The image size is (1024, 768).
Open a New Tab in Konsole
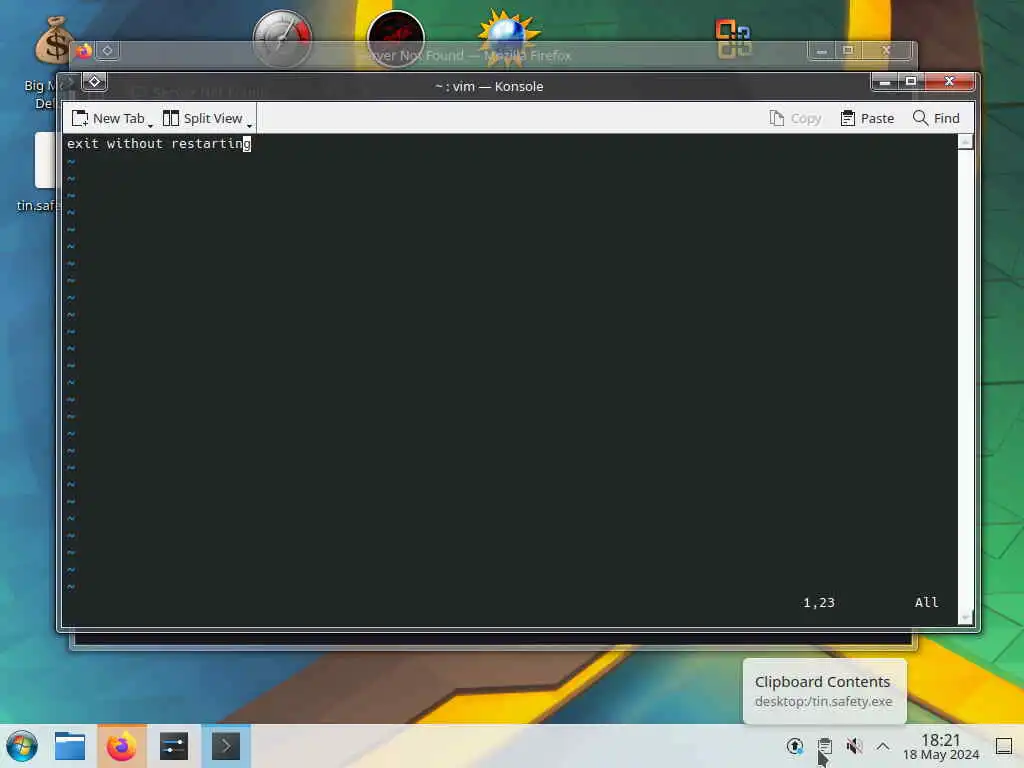[x=108, y=118]
